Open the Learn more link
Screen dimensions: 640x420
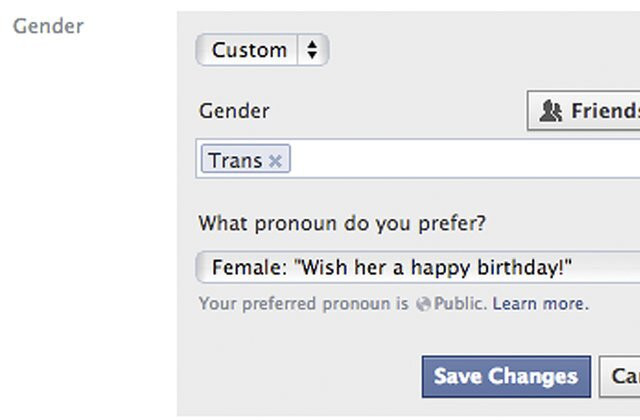[540, 304]
